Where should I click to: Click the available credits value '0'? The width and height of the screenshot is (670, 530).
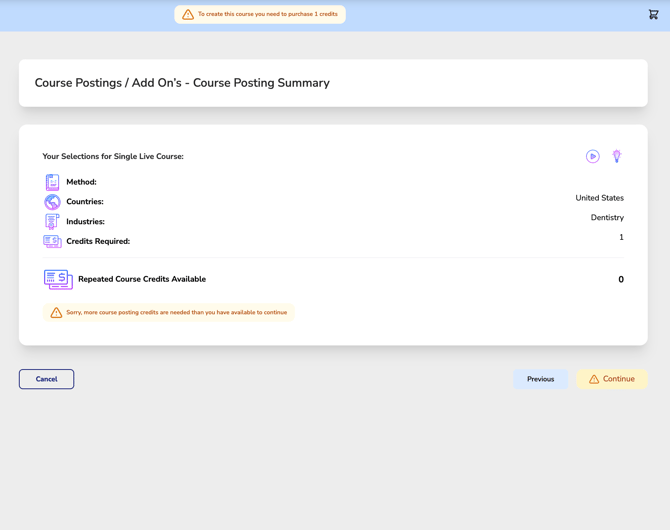click(x=621, y=280)
